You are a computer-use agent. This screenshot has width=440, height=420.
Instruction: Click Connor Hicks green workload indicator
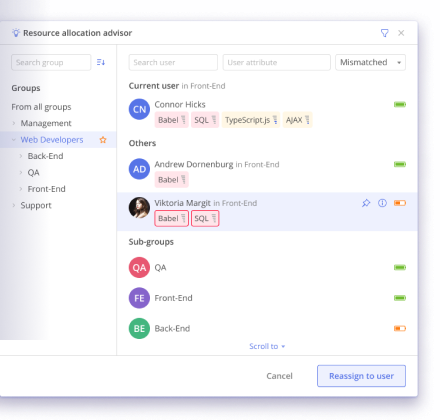[400, 105]
